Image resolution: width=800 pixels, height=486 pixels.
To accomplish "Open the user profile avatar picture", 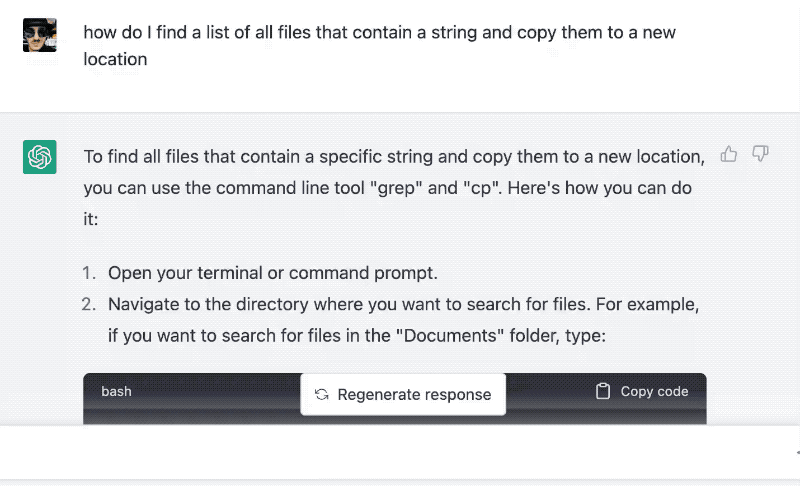I will pyautogui.click(x=40, y=35).
